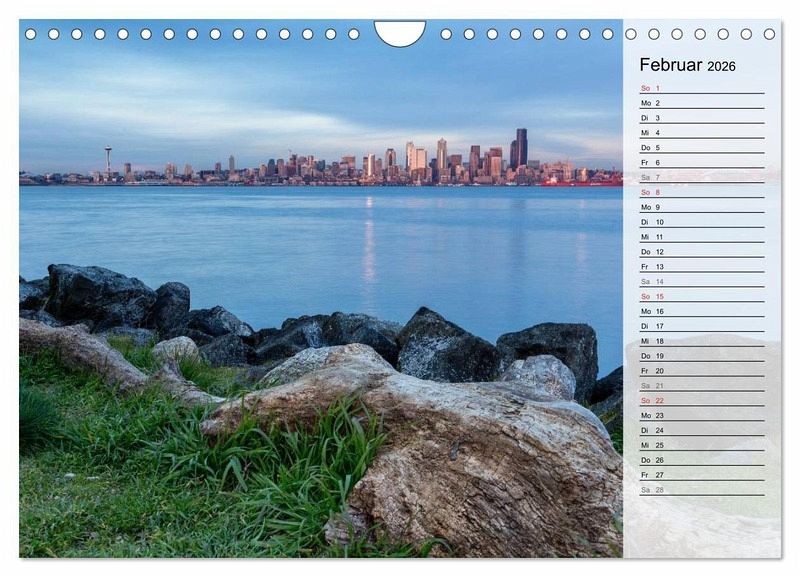Click the red So 22 row
This screenshot has width=800, height=577.
click(x=701, y=400)
